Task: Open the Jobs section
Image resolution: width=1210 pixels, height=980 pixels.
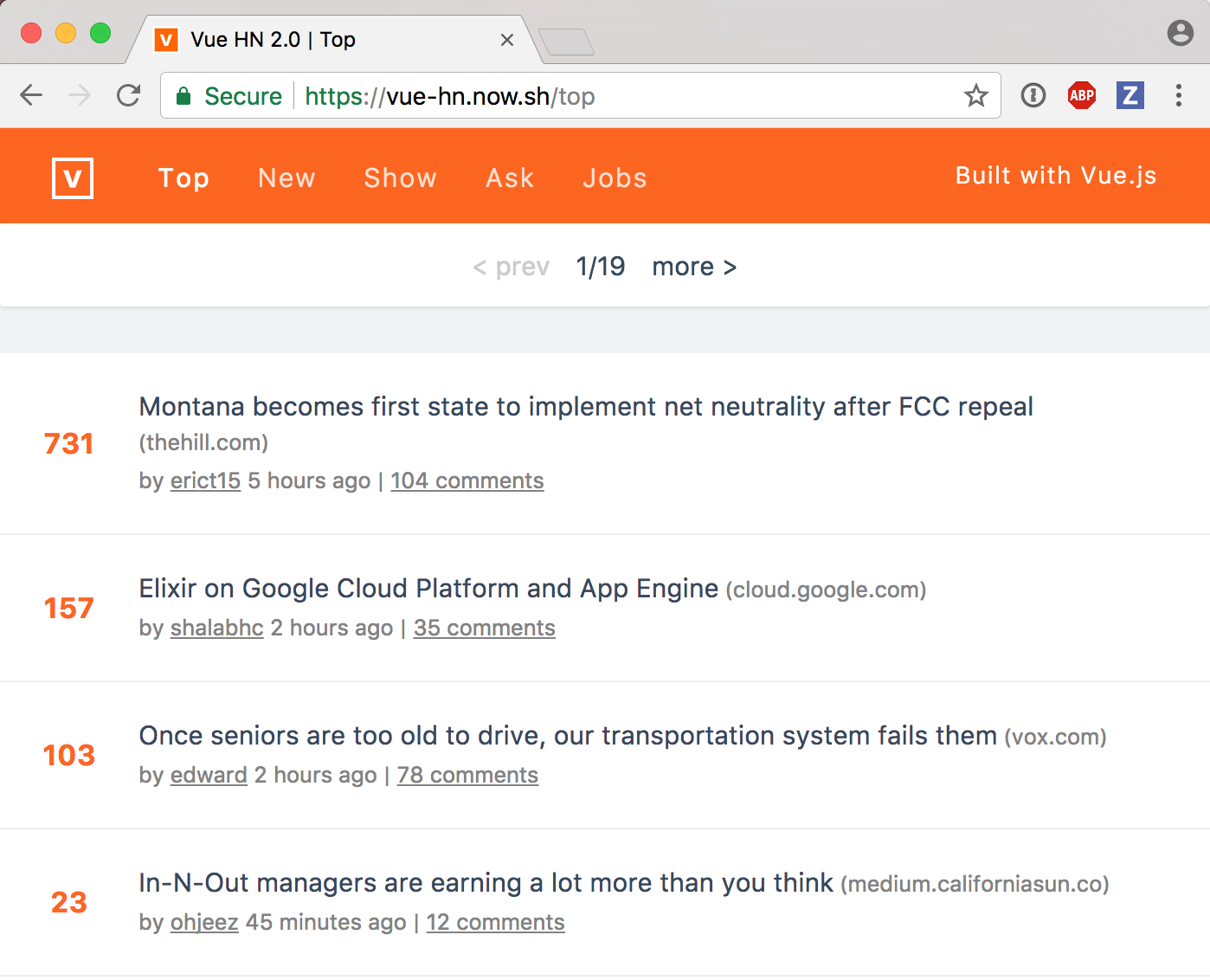Action: (x=615, y=177)
